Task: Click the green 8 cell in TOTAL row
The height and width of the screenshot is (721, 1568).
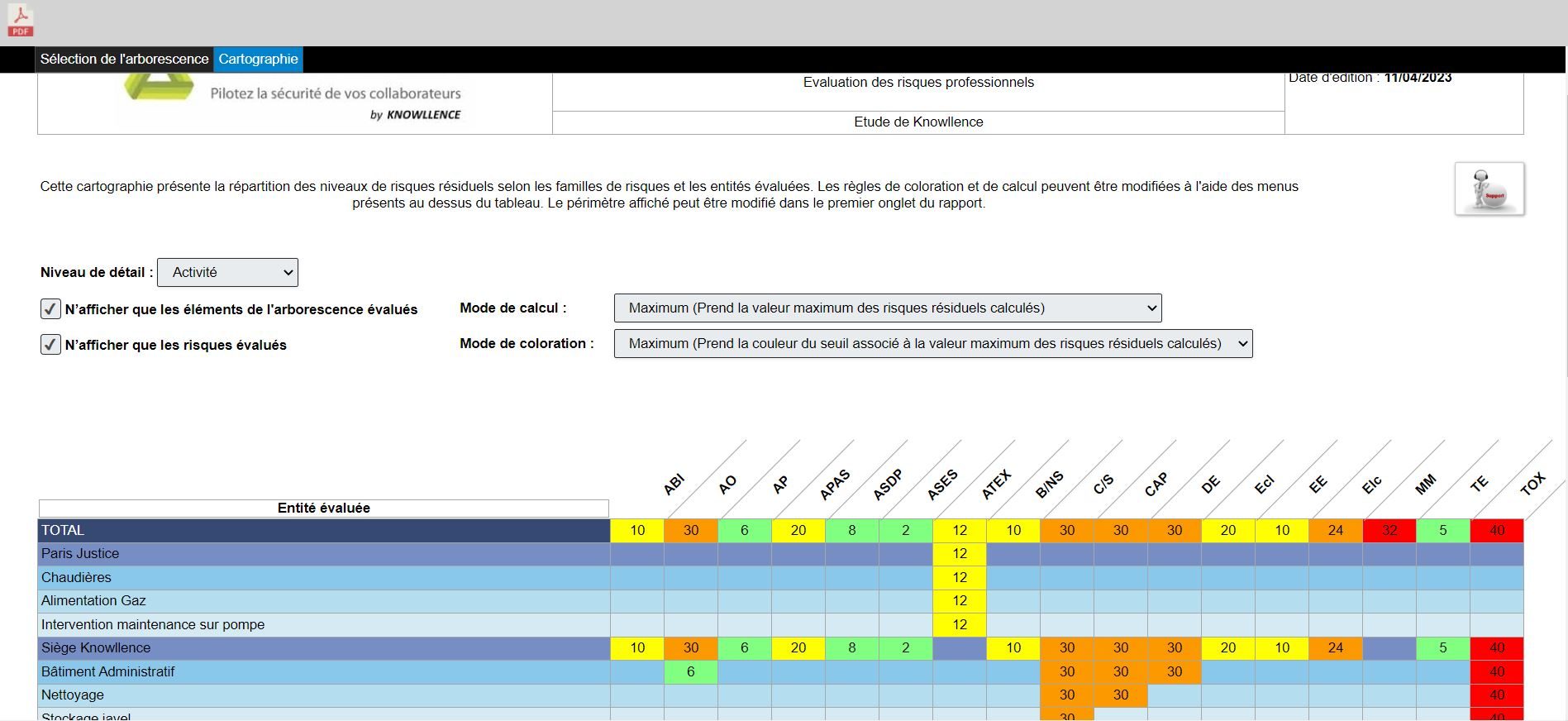Action: pos(852,530)
